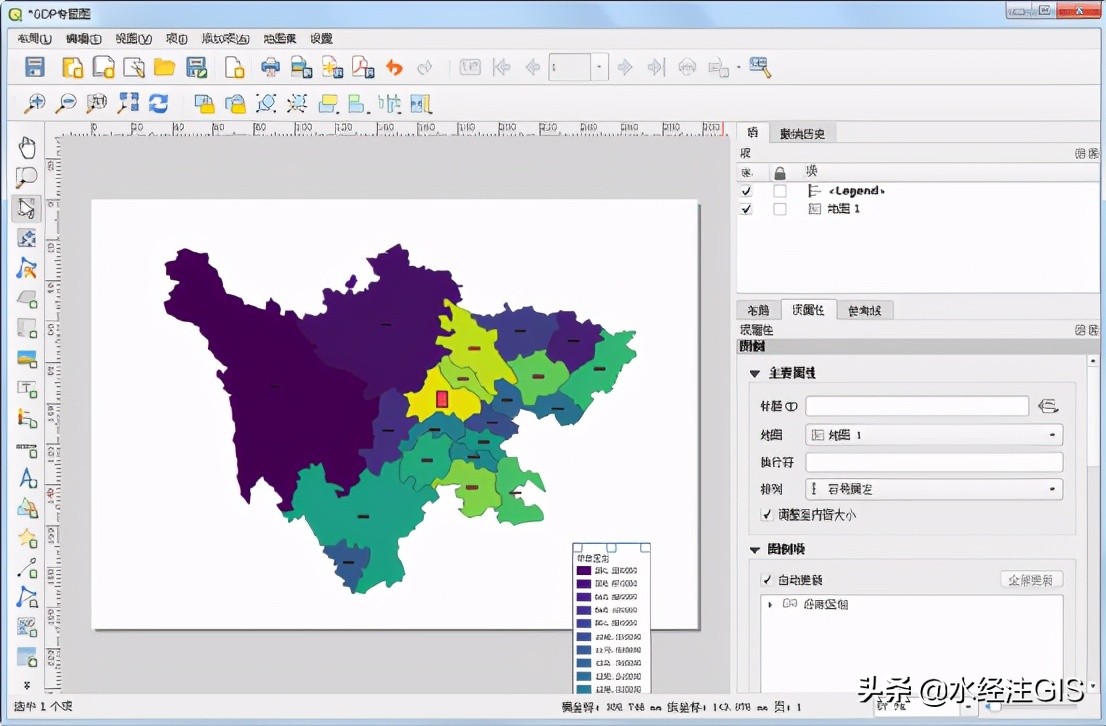The width and height of the screenshot is (1106, 726).
Task: Click the Export as PDF icon
Action: (363, 67)
